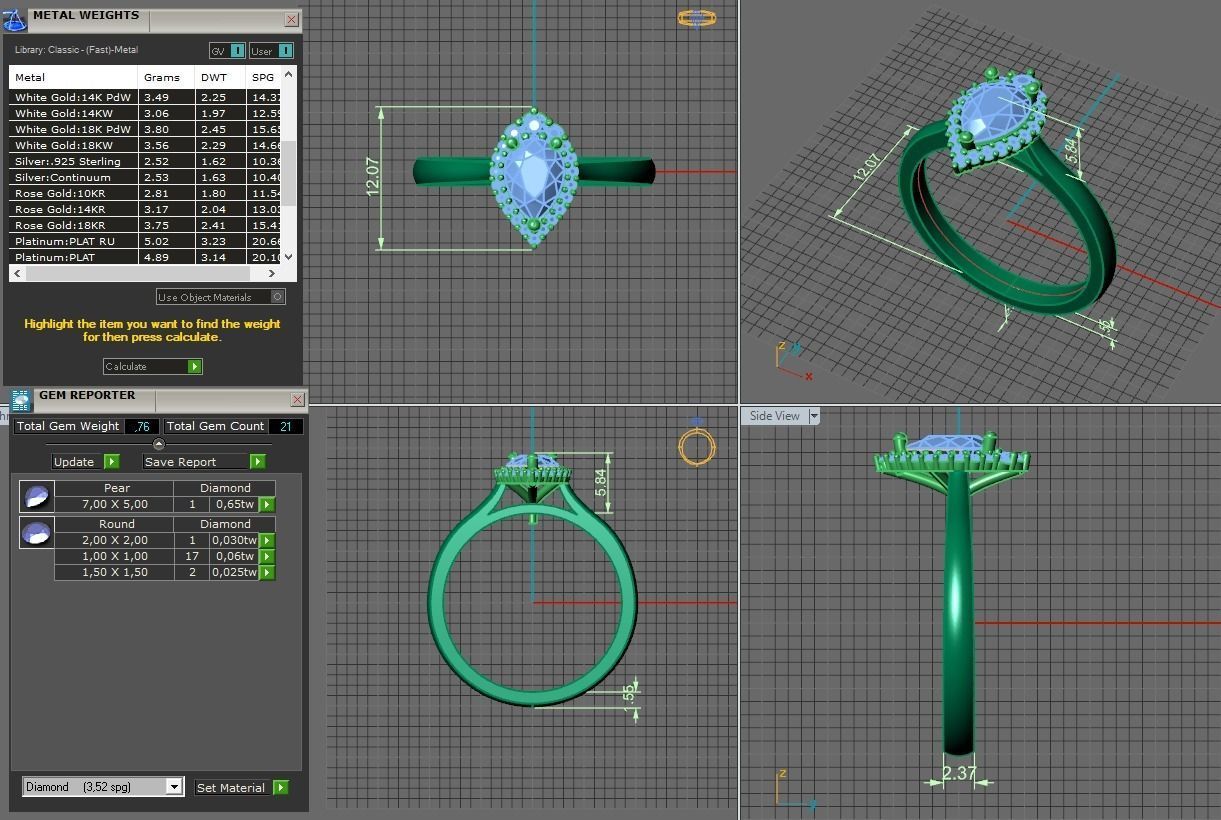The height and width of the screenshot is (820, 1221).
Task: Click the green arrow next to 0,025tw
Action: (267, 573)
